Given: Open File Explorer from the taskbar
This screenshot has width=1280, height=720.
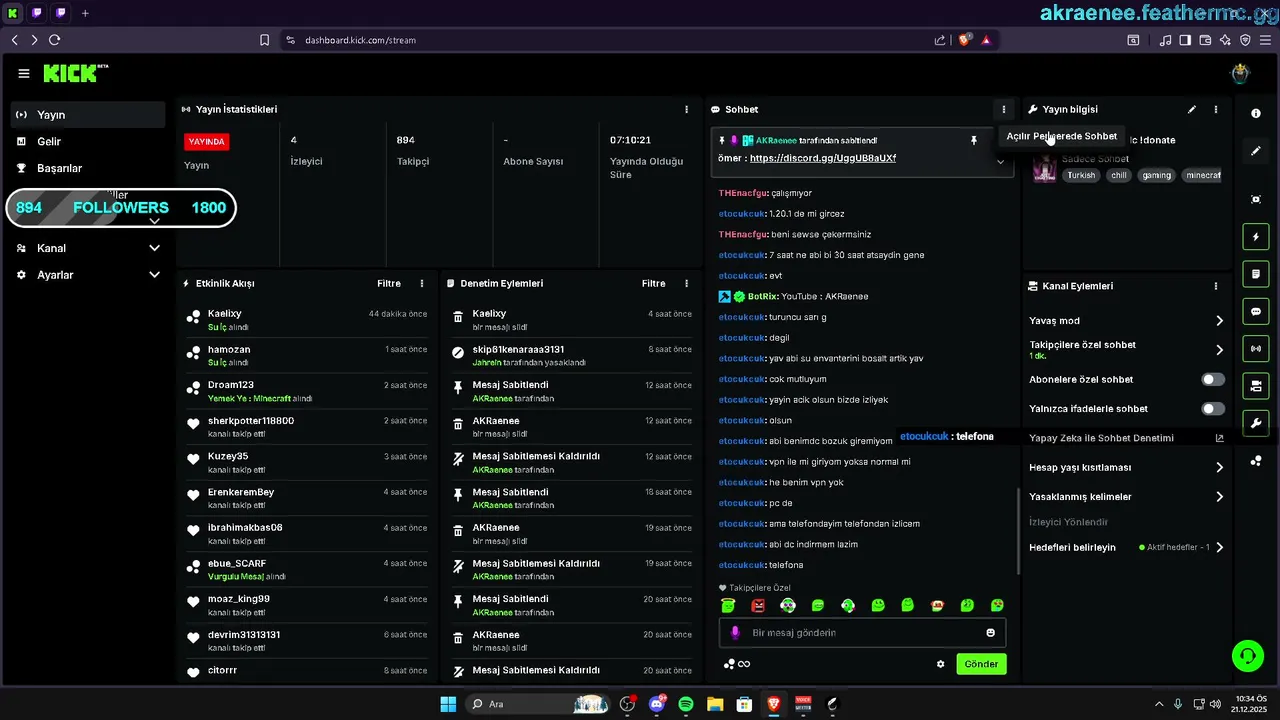Looking at the screenshot, I should (715, 704).
